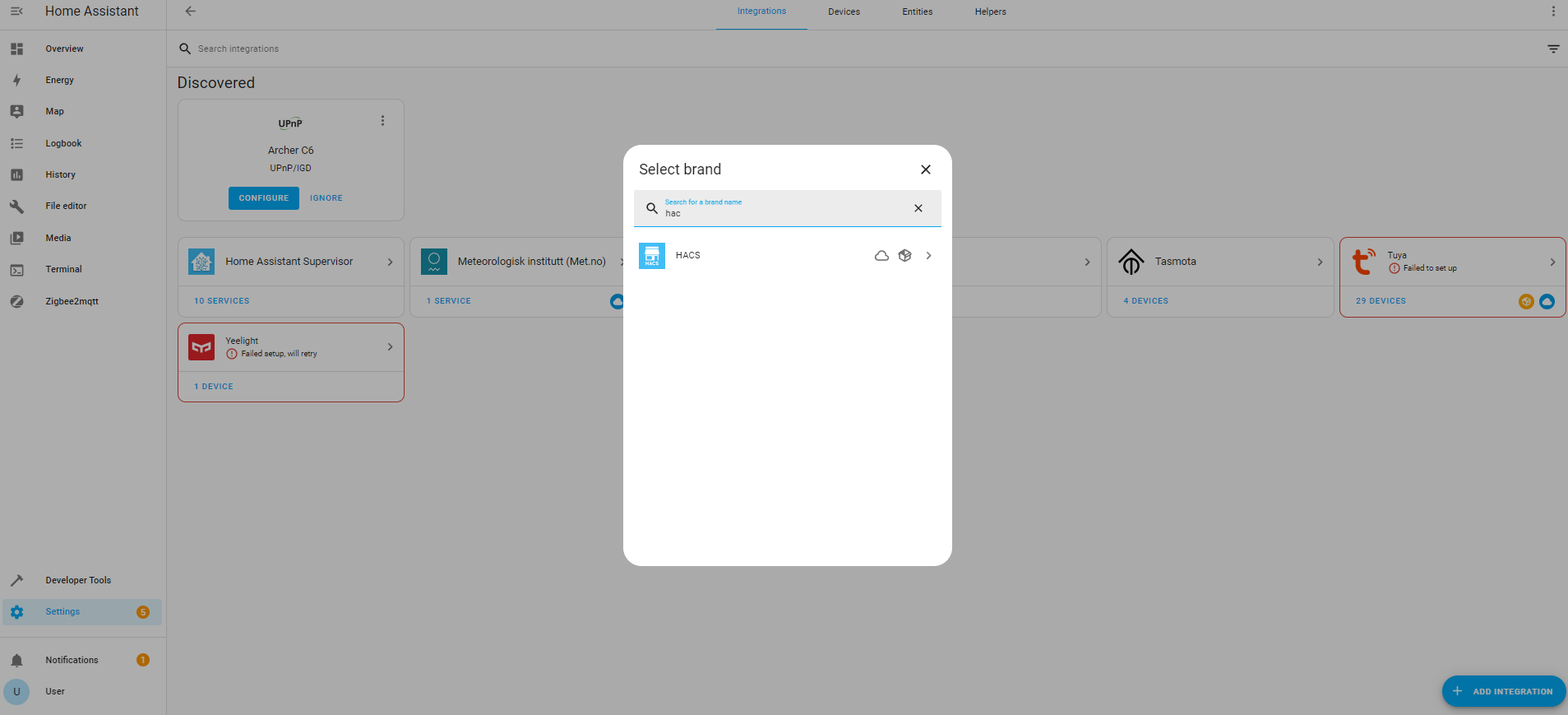Click the Tuya logo icon
The height and width of the screenshot is (715, 1568).
(1364, 262)
